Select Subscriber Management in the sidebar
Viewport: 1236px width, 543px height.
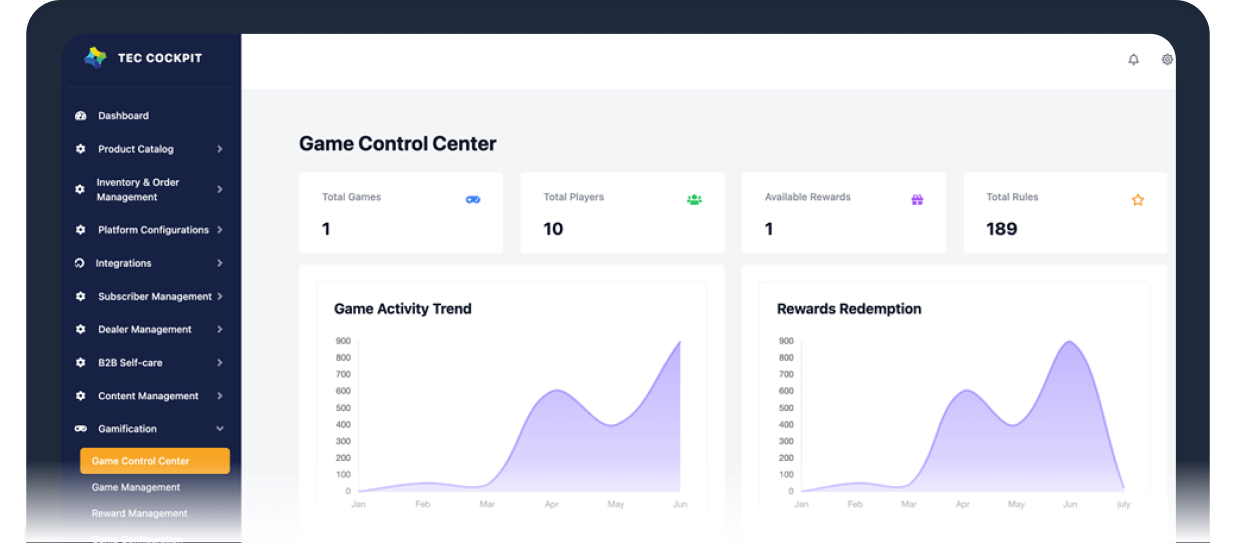[x=154, y=297]
